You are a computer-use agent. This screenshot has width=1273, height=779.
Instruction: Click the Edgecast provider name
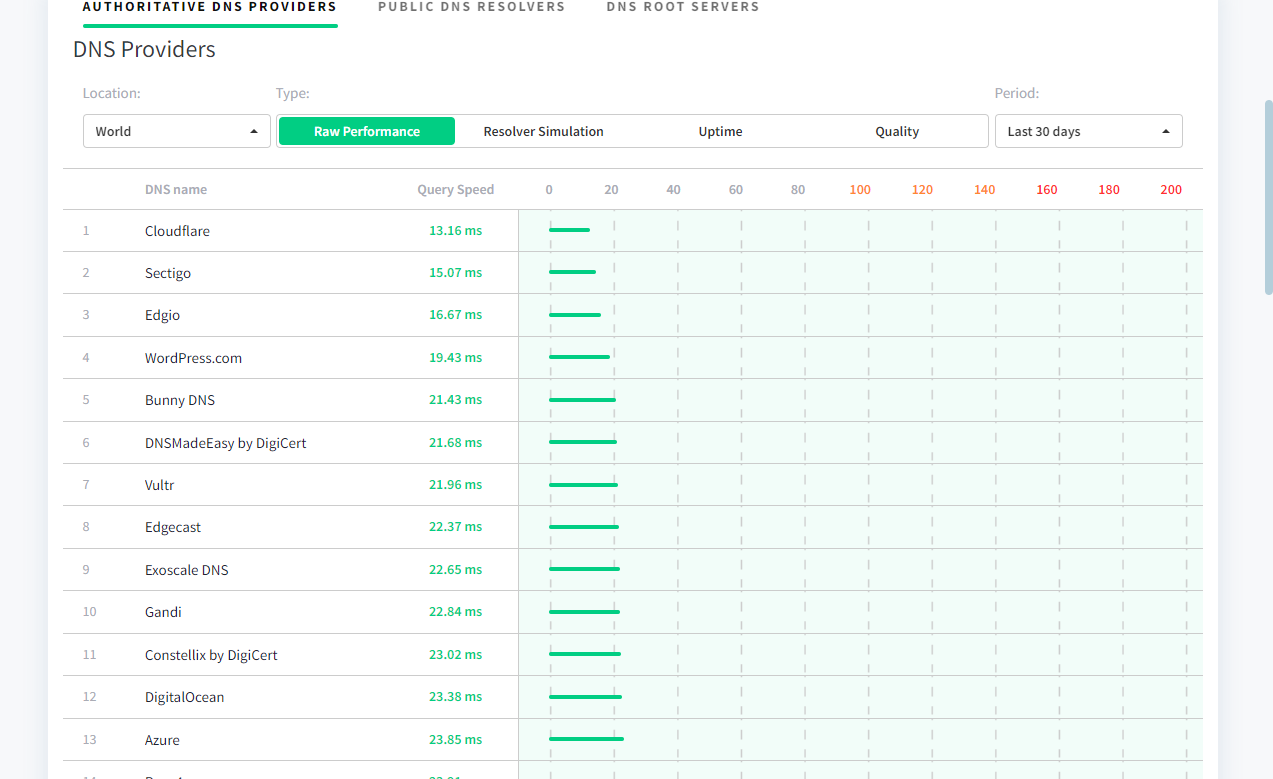(173, 527)
